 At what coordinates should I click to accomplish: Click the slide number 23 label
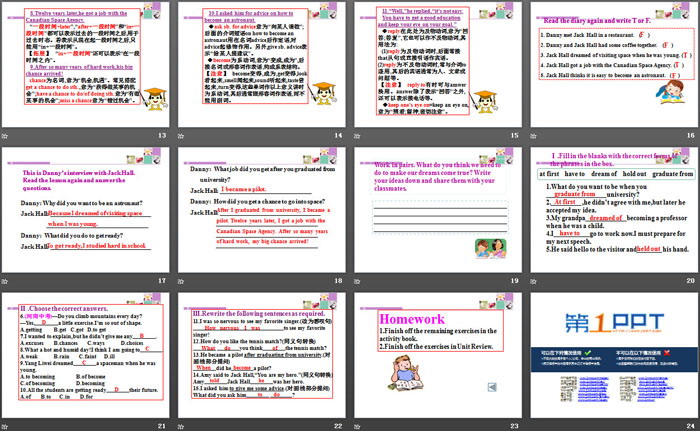tap(514, 426)
